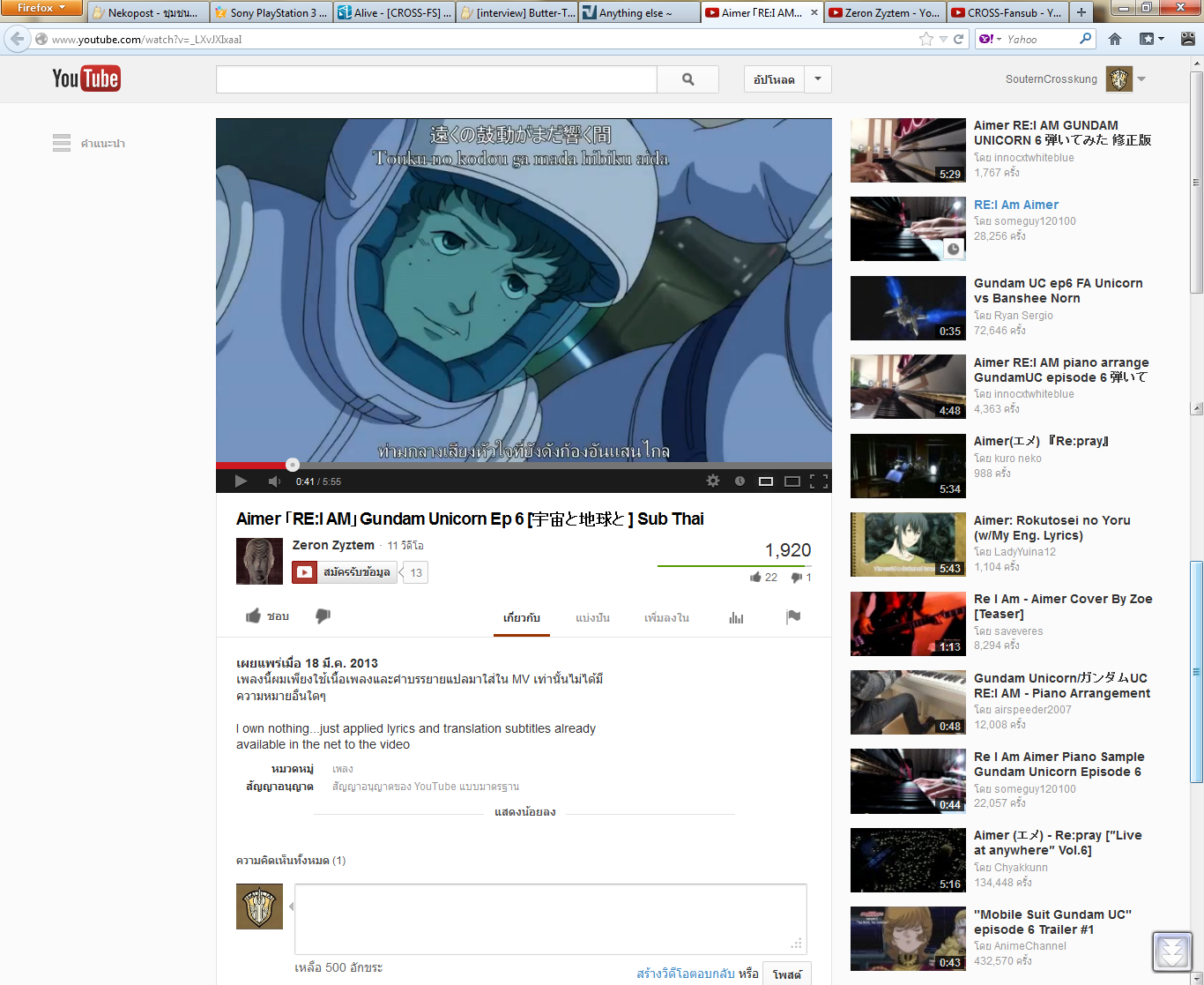Click the YouTube search magnifier button
Viewport: 1204px width, 985px height.
click(687, 79)
